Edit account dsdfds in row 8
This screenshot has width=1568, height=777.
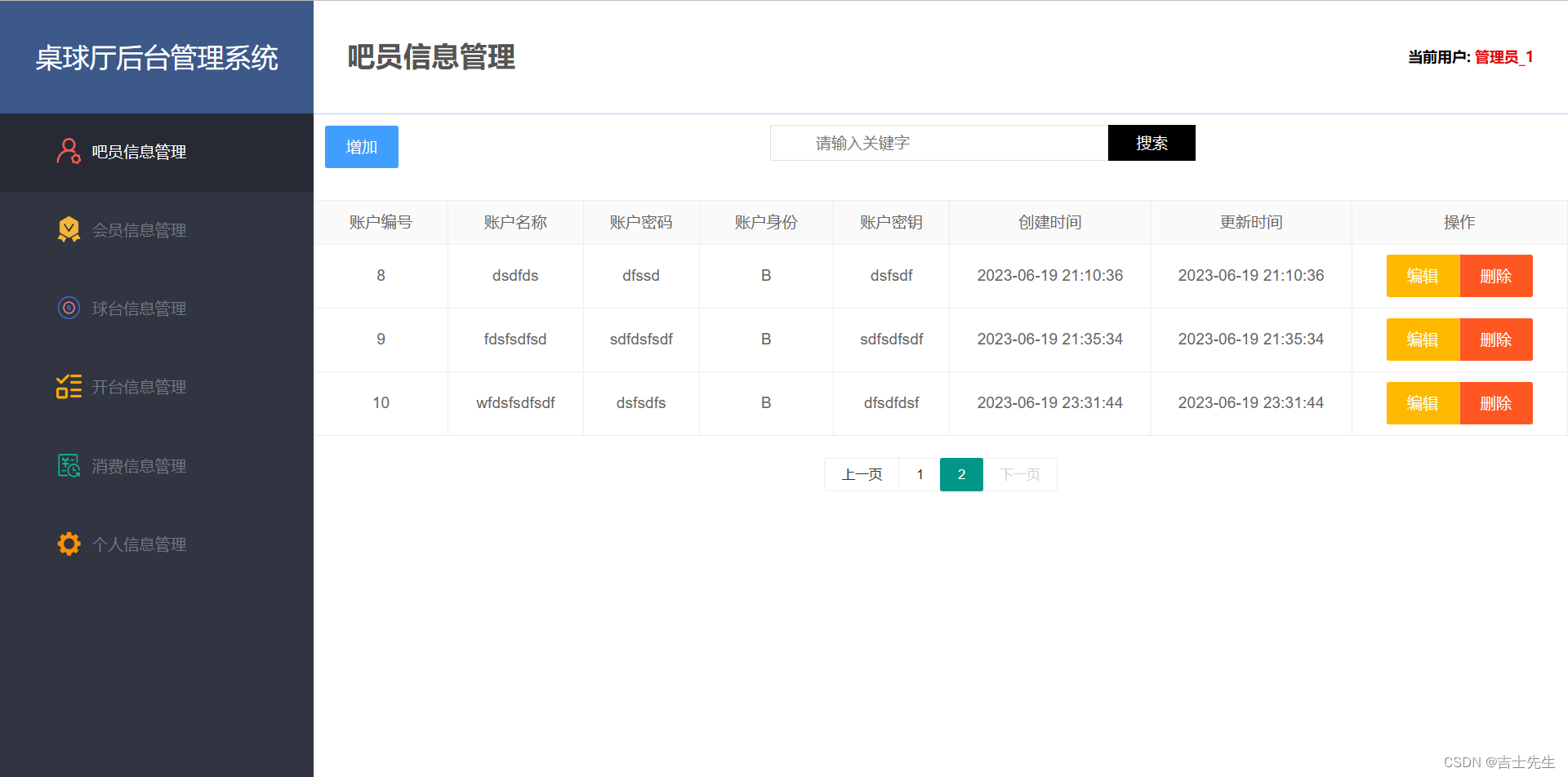point(1423,275)
